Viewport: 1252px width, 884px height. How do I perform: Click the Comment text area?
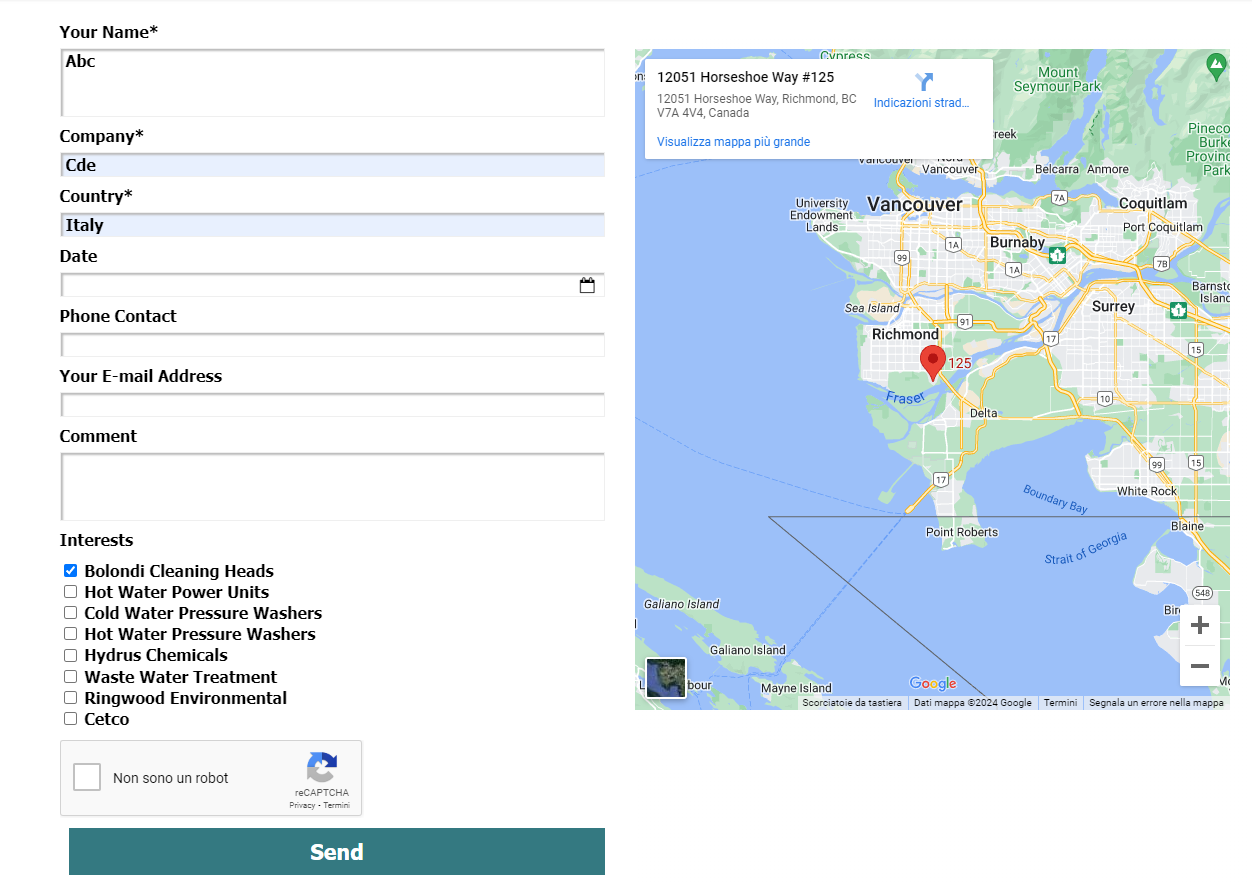333,487
